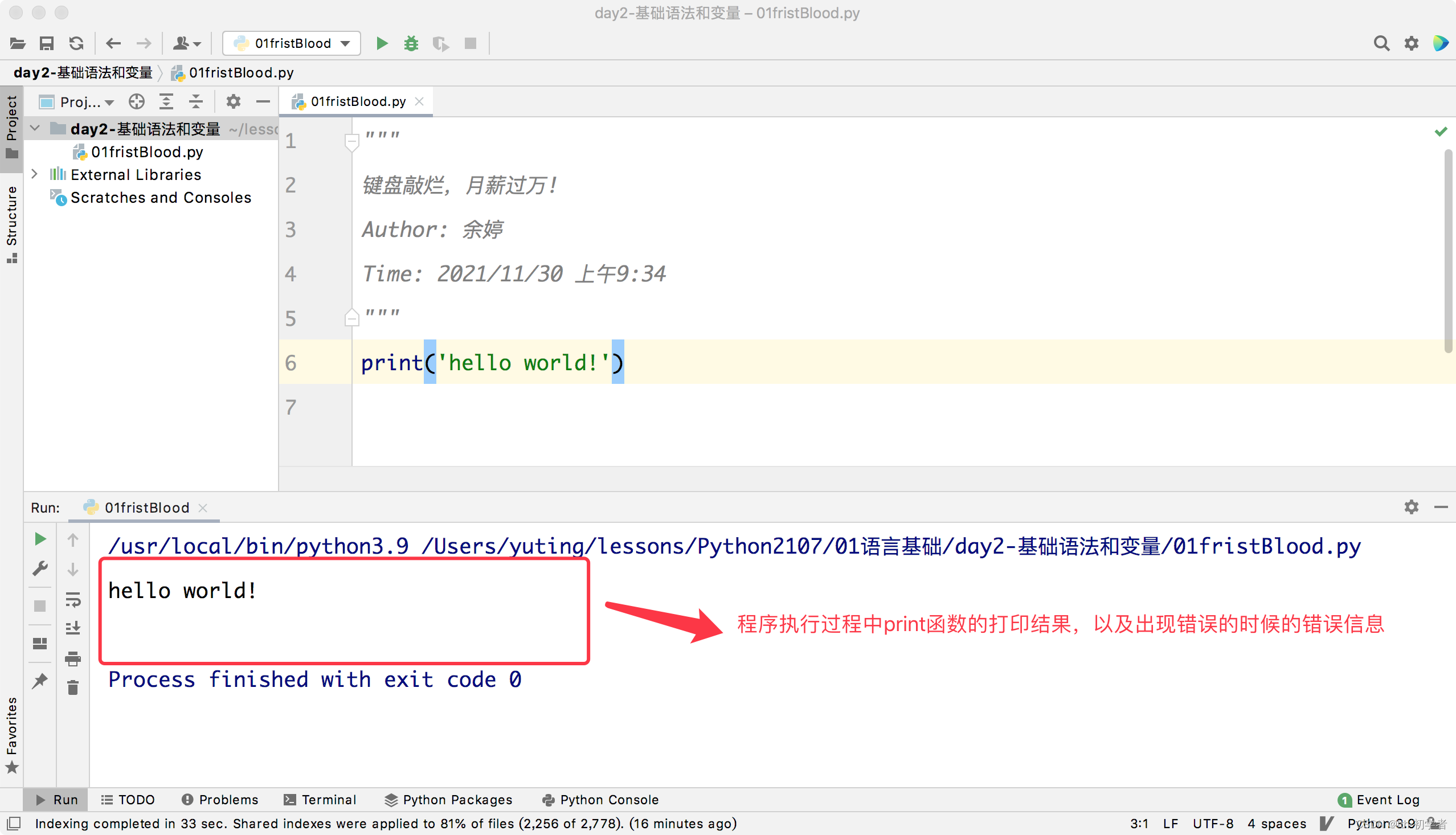The height and width of the screenshot is (835, 1456).
Task: Open the Event Log button
Action: click(1379, 800)
